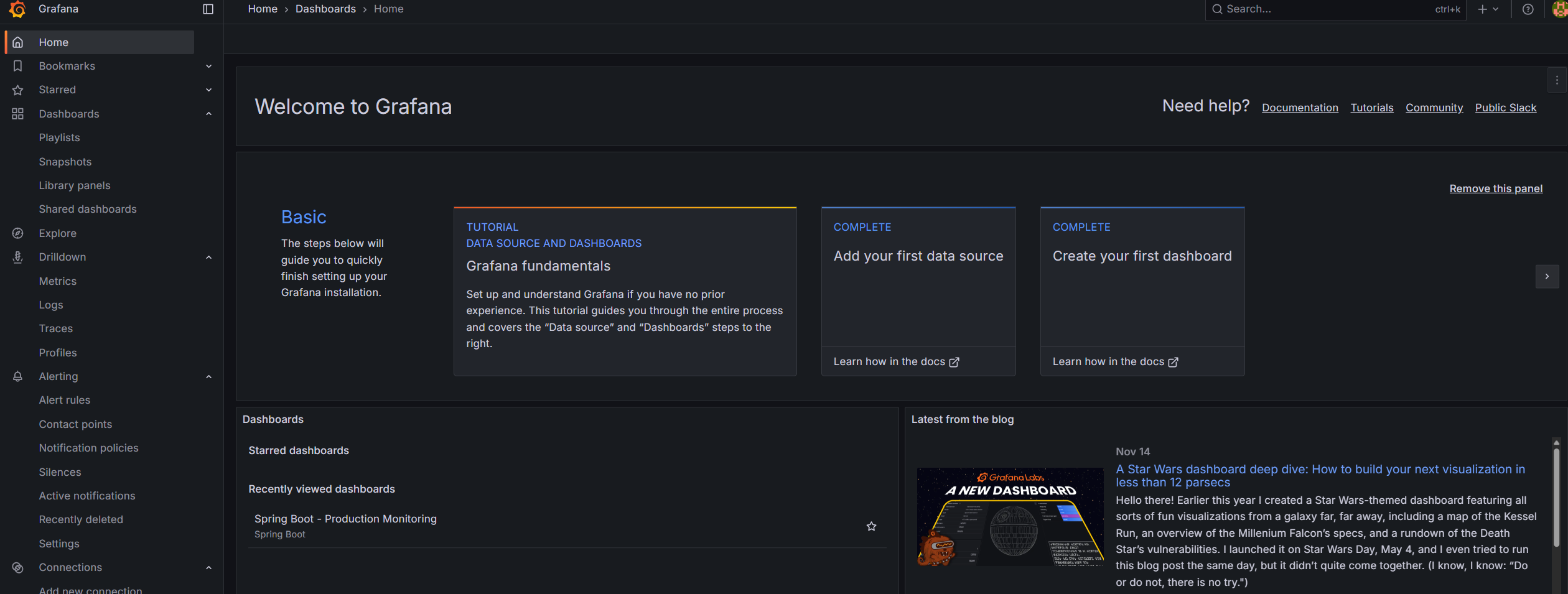
Task: Expand the Bookmarks section chevron
Action: (x=209, y=66)
